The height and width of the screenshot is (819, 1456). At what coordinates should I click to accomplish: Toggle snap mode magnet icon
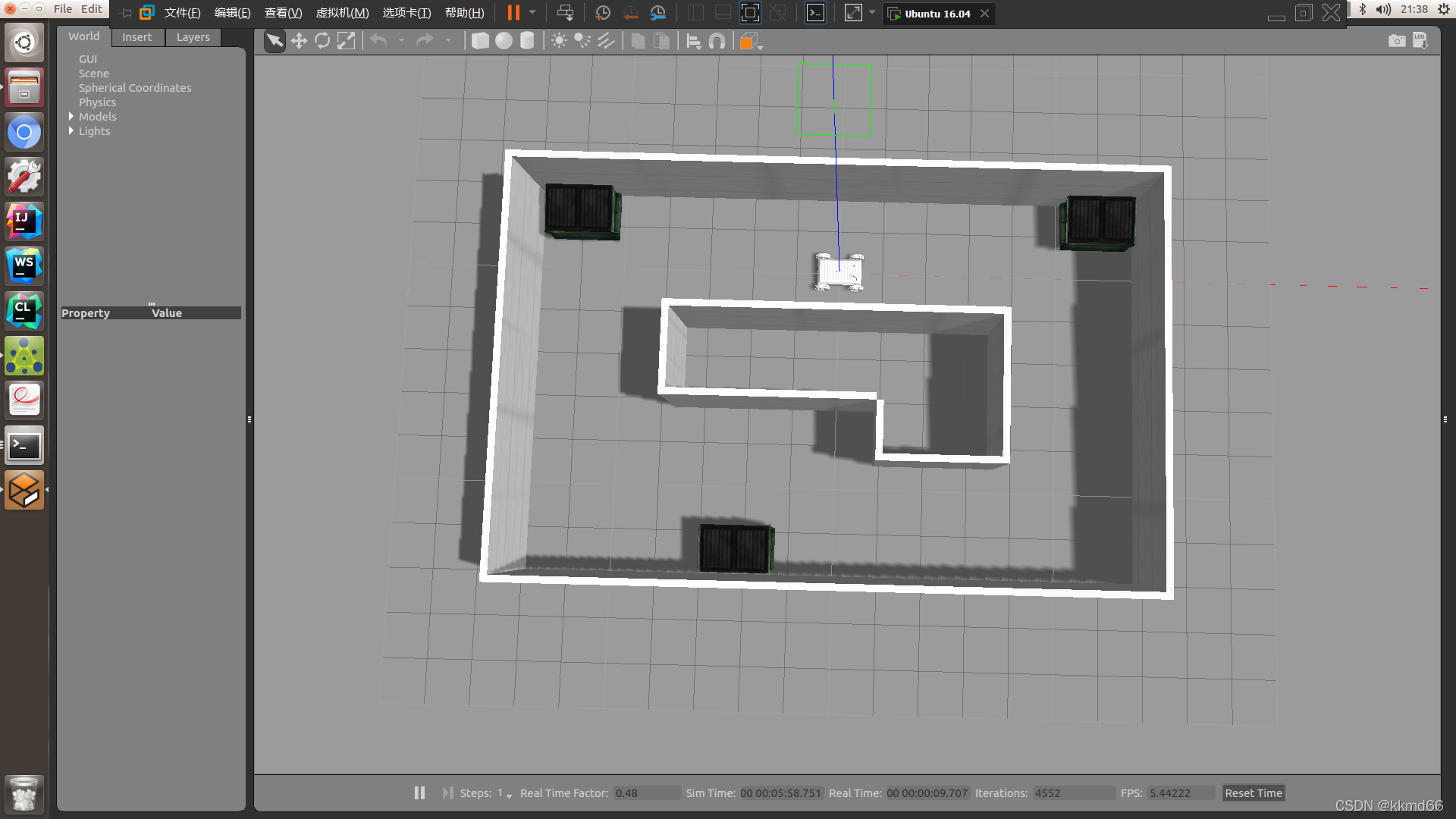(717, 41)
